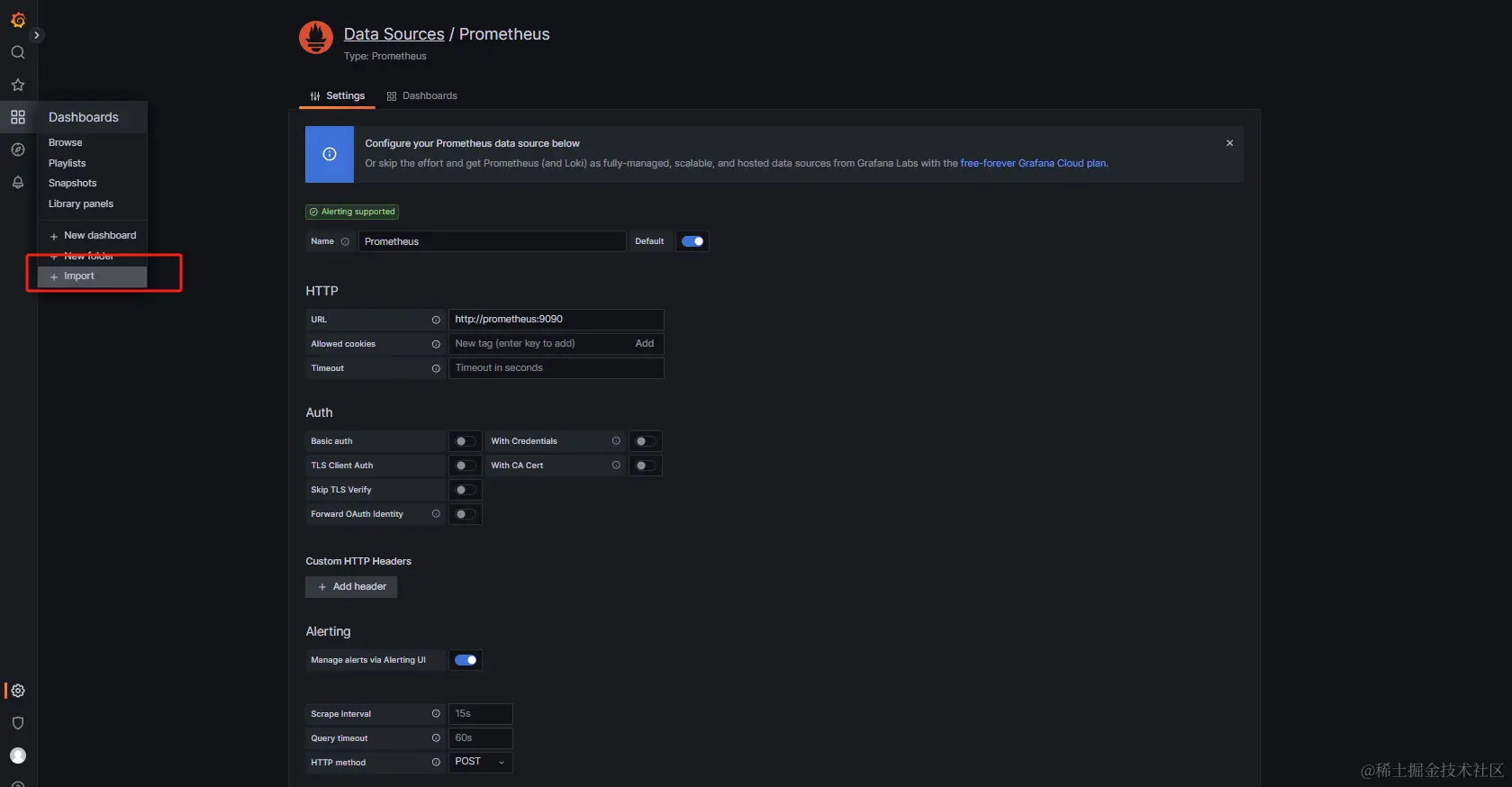Image resolution: width=1512 pixels, height=787 pixels.
Task: Click the Dashboards grid icon in the sidebar
Action: point(18,117)
